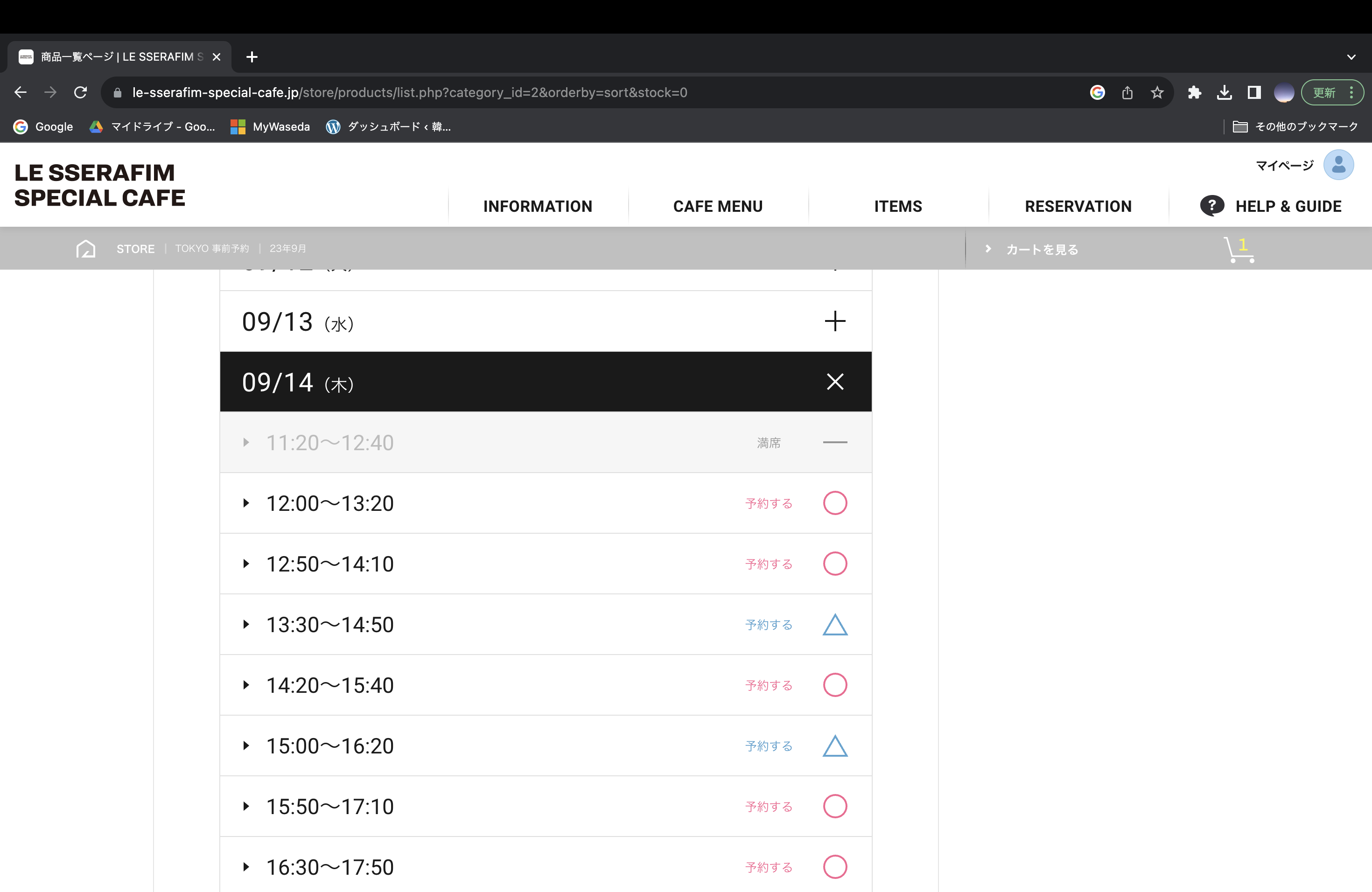Viewport: 1372px width, 892px height.
Task: Select the circle for 12:00～13:20 slot
Action: (835, 503)
